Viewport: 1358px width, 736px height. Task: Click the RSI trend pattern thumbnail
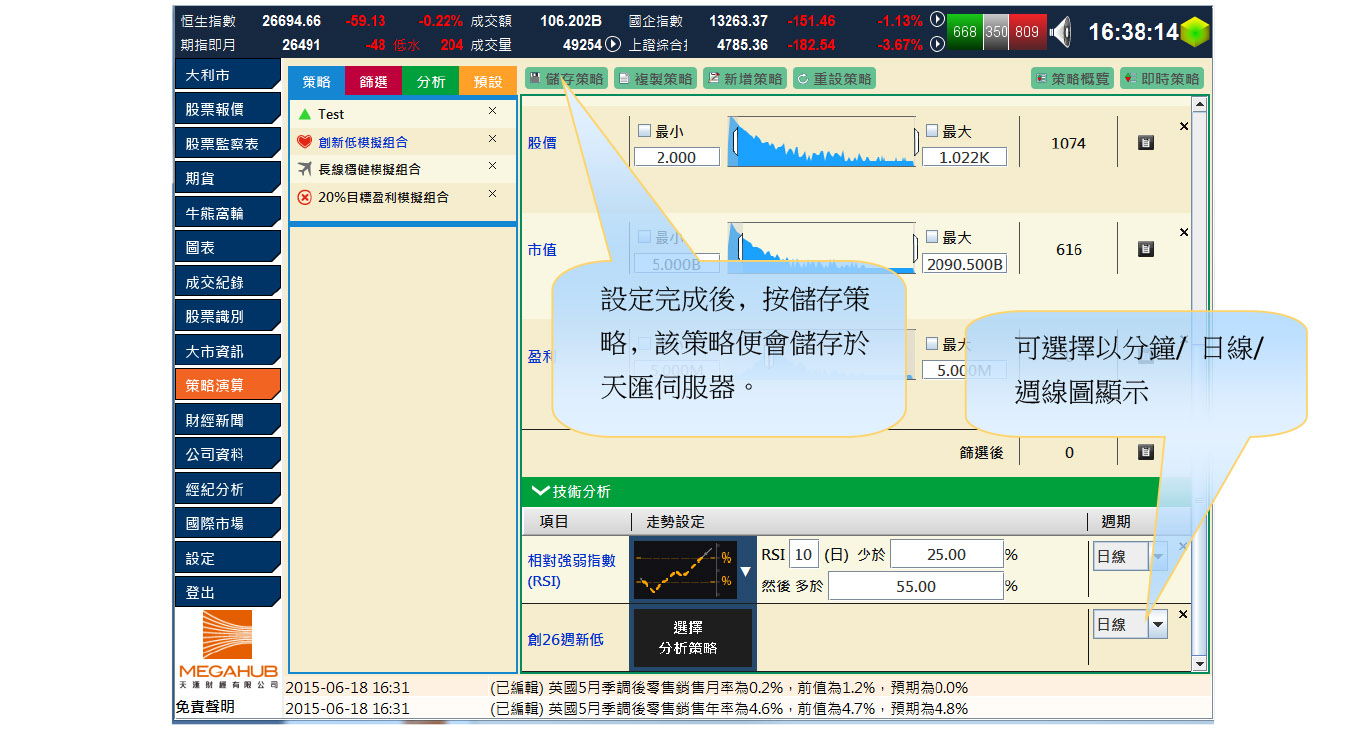[684, 571]
